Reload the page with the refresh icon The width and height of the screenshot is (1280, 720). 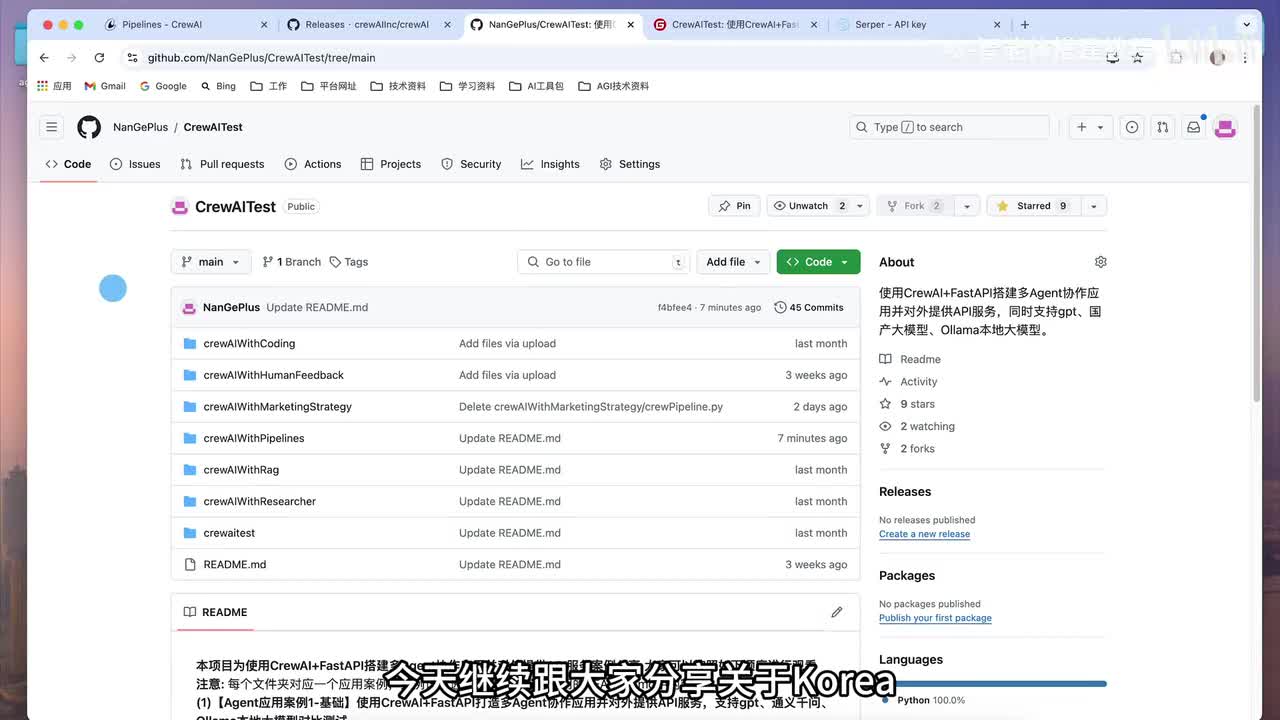(99, 58)
